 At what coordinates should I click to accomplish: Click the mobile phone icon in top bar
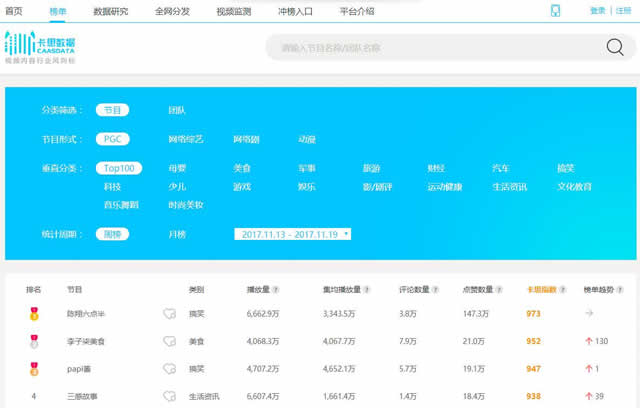click(x=556, y=10)
